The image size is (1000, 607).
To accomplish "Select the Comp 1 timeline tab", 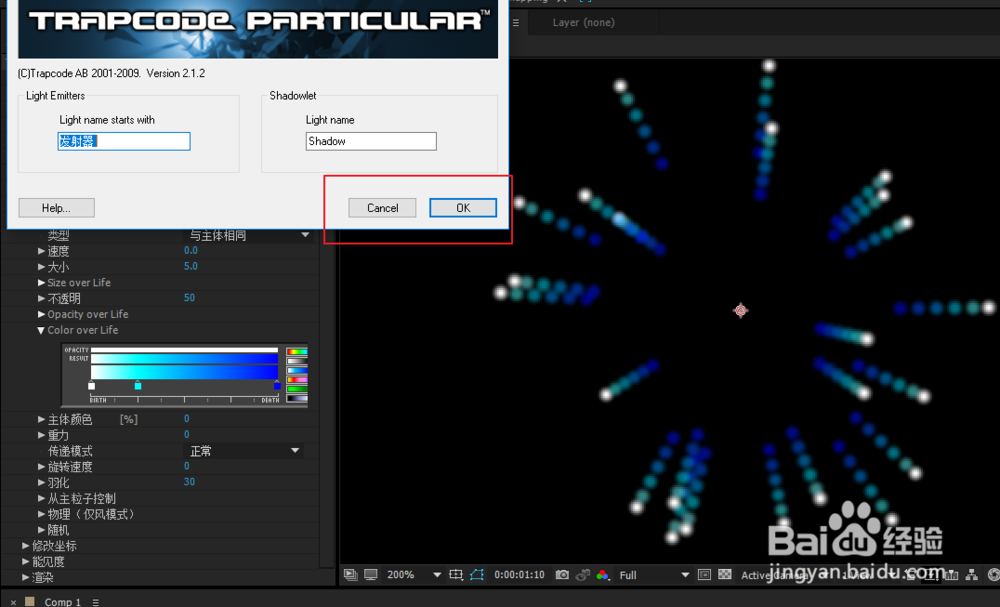I will coord(62,602).
